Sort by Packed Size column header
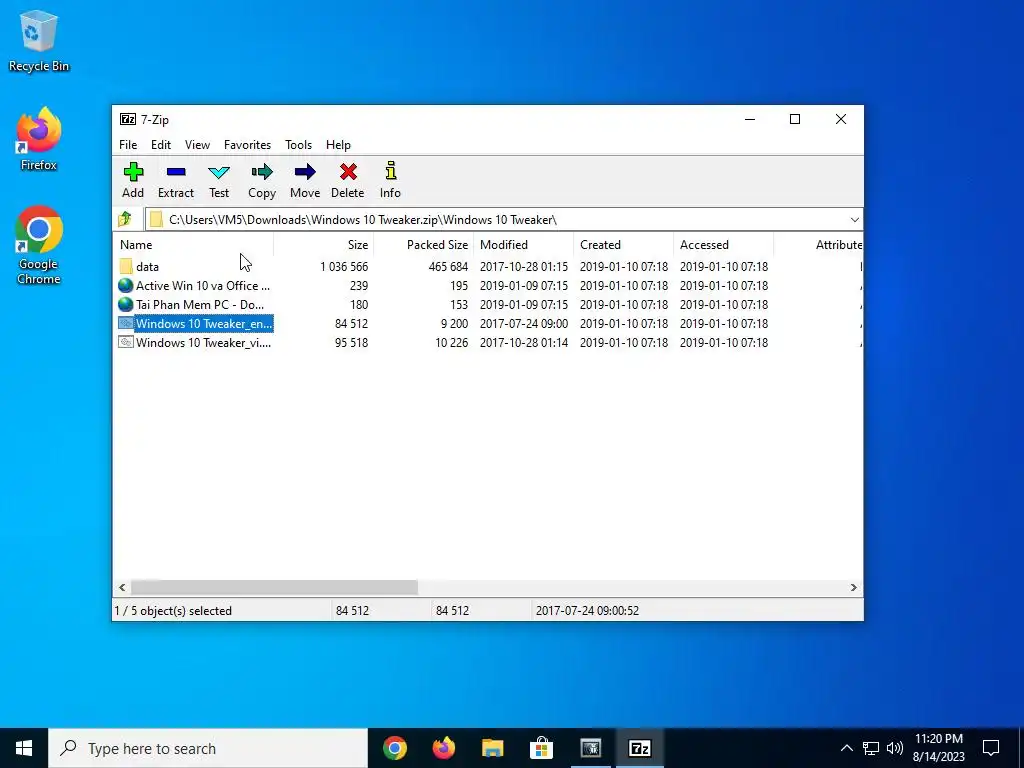 (423, 245)
